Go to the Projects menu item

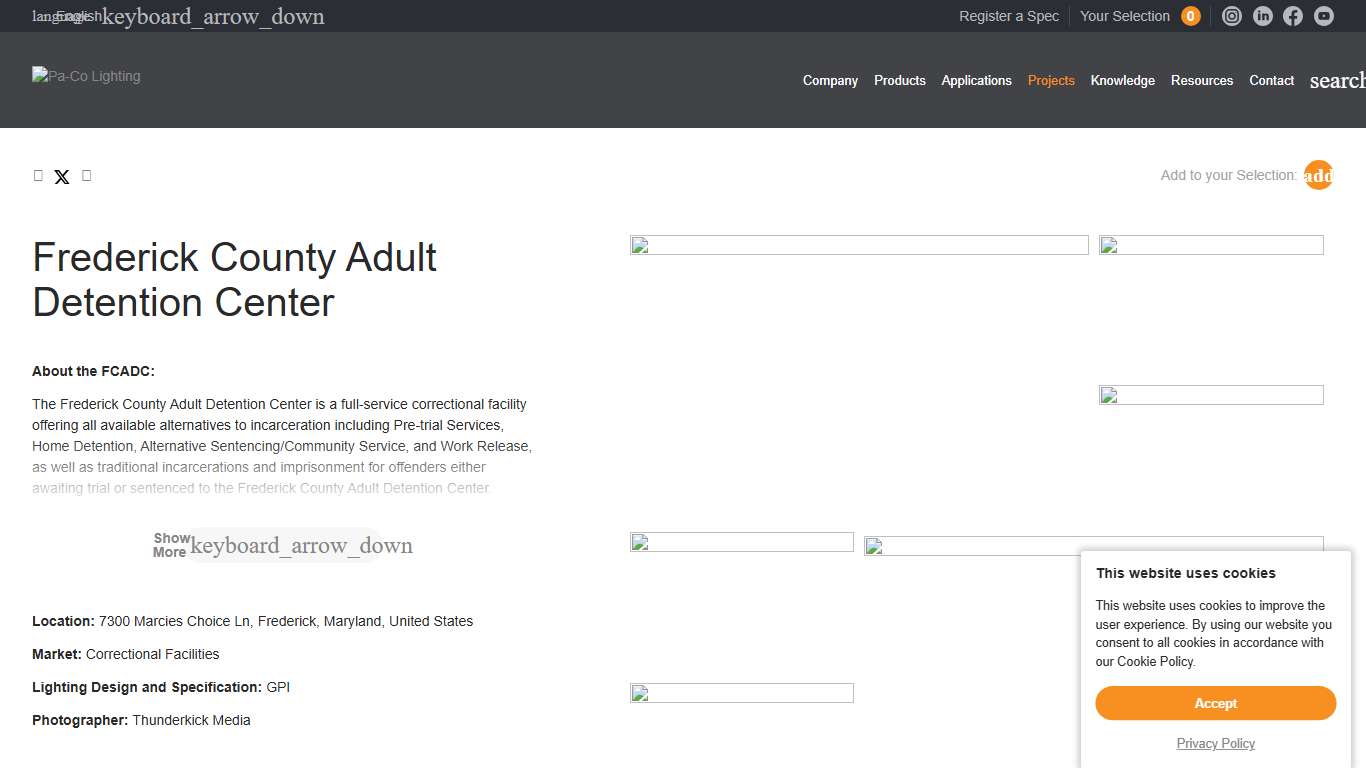pos(1051,80)
